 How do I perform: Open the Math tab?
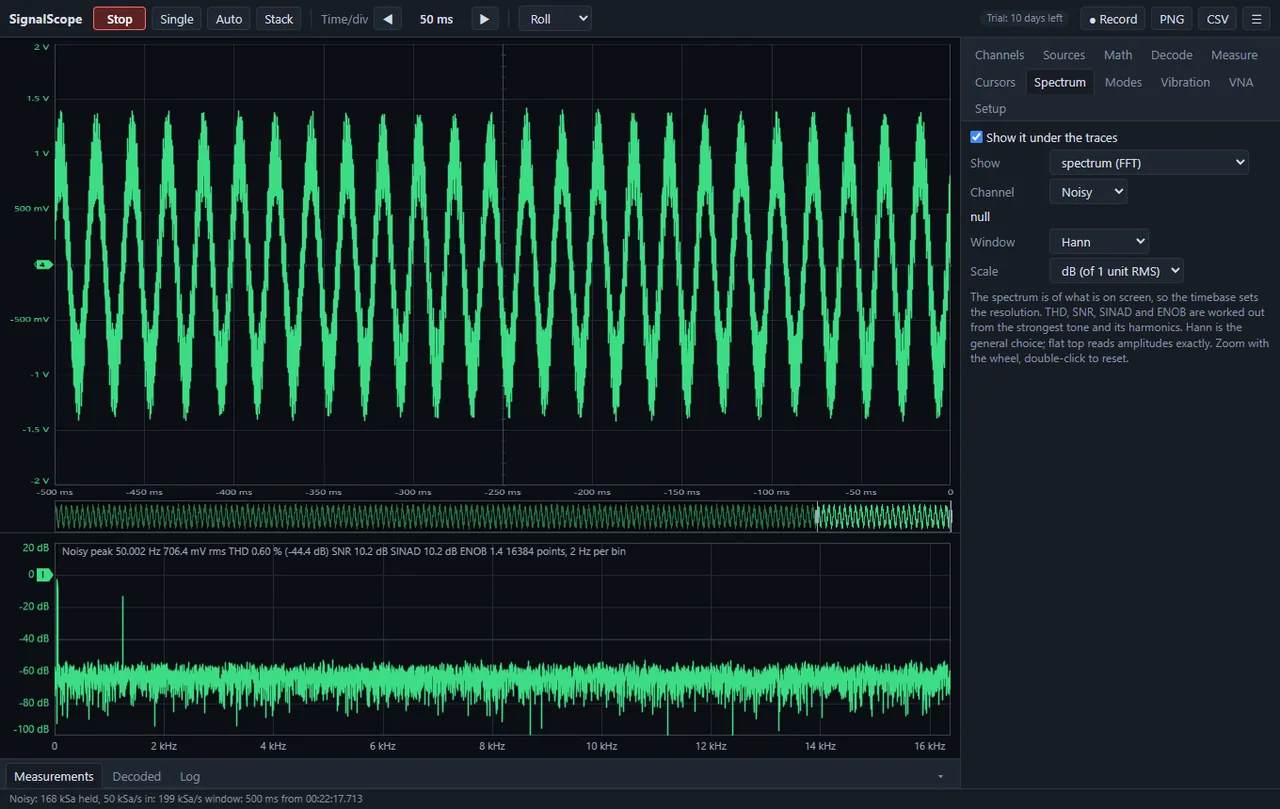pyautogui.click(x=1118, y=55)
